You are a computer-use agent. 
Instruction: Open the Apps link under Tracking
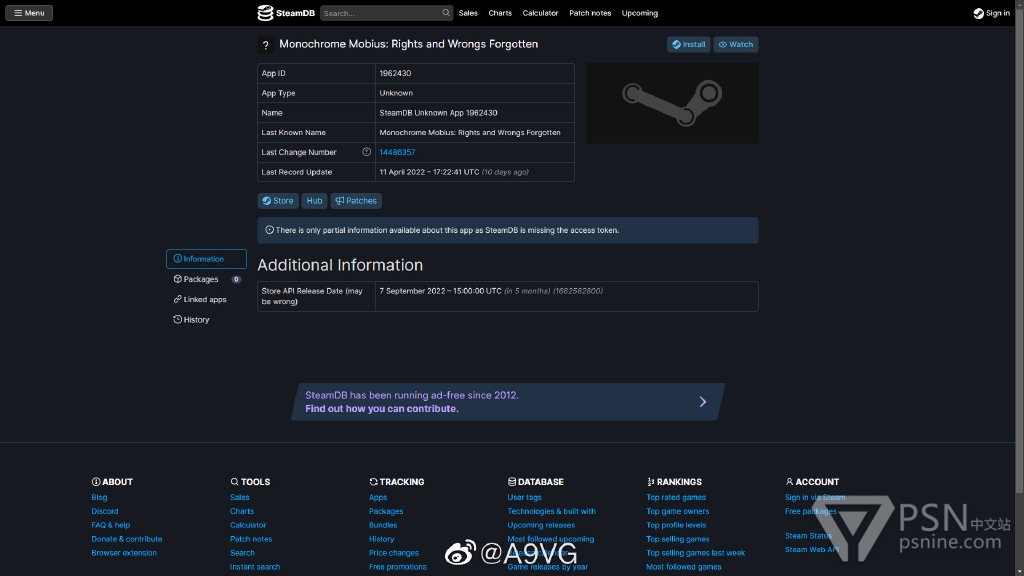[x=378, y=497]
